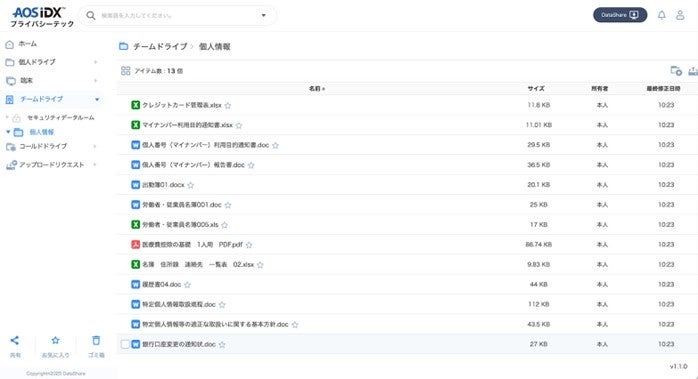The height and width of the screenshot is (379, 698).
Task: Open 端末 in the sidebar
Action: tap(26, 81)
